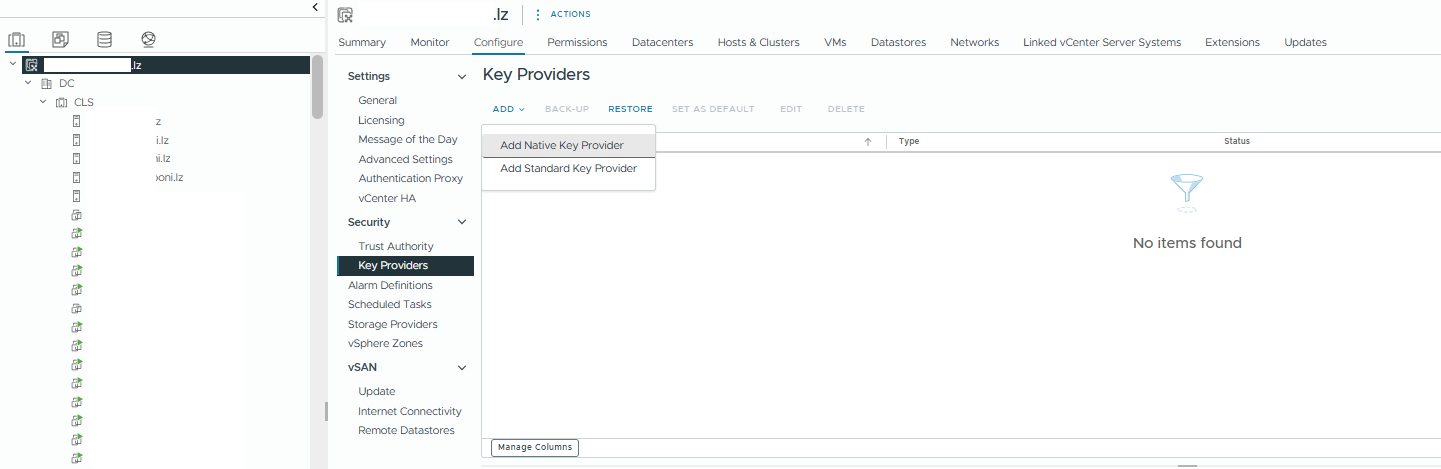Open the ADD dropdown menu

point(508,109)
